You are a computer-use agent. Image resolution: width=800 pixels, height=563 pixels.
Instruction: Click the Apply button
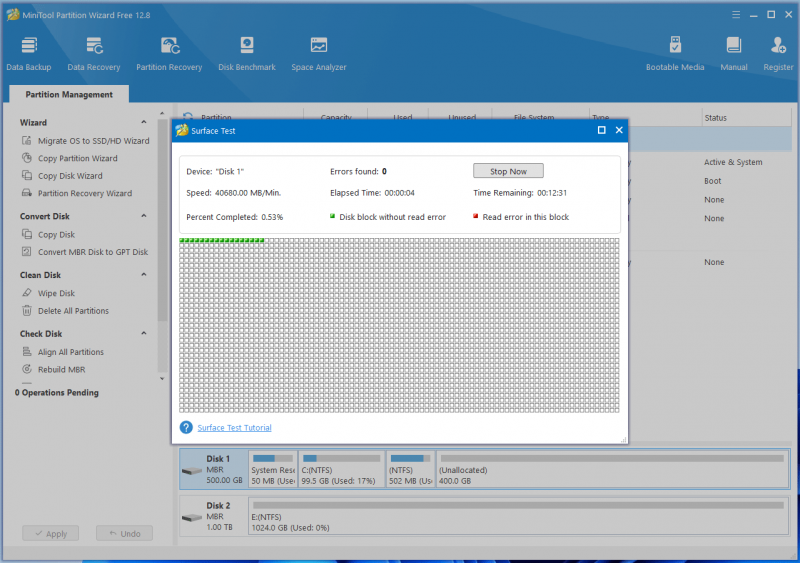pyautogui.click(x=51, y=533)
